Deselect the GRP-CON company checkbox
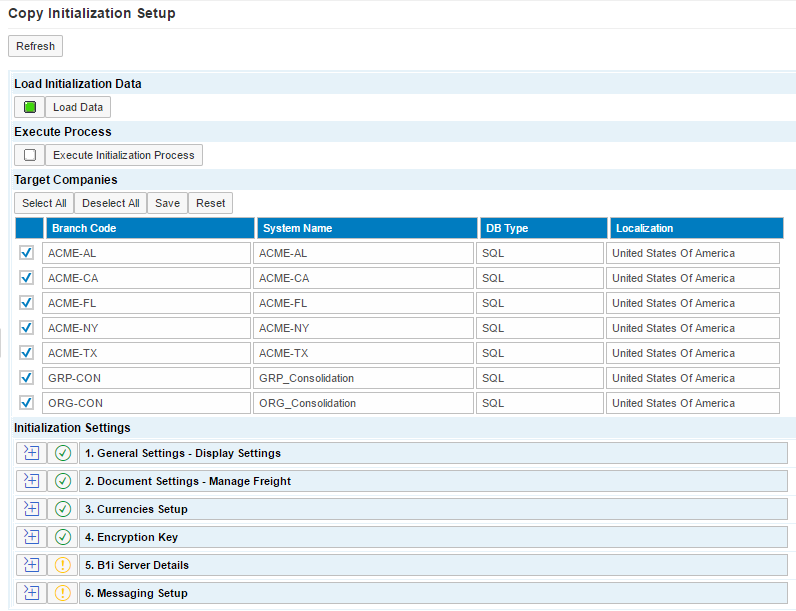This screenshot has height=611, width=796. point(27,378)
